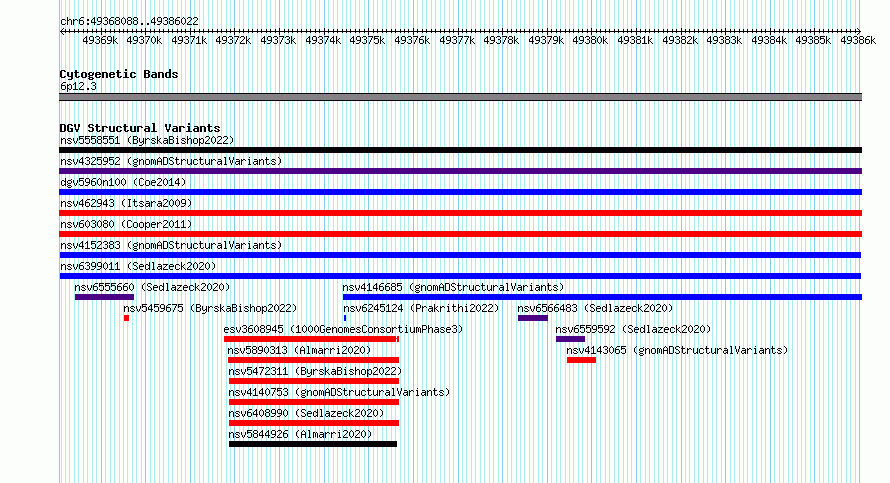
Task: Select the red nsv6408990 variant bar
Action: pos(314,423)
